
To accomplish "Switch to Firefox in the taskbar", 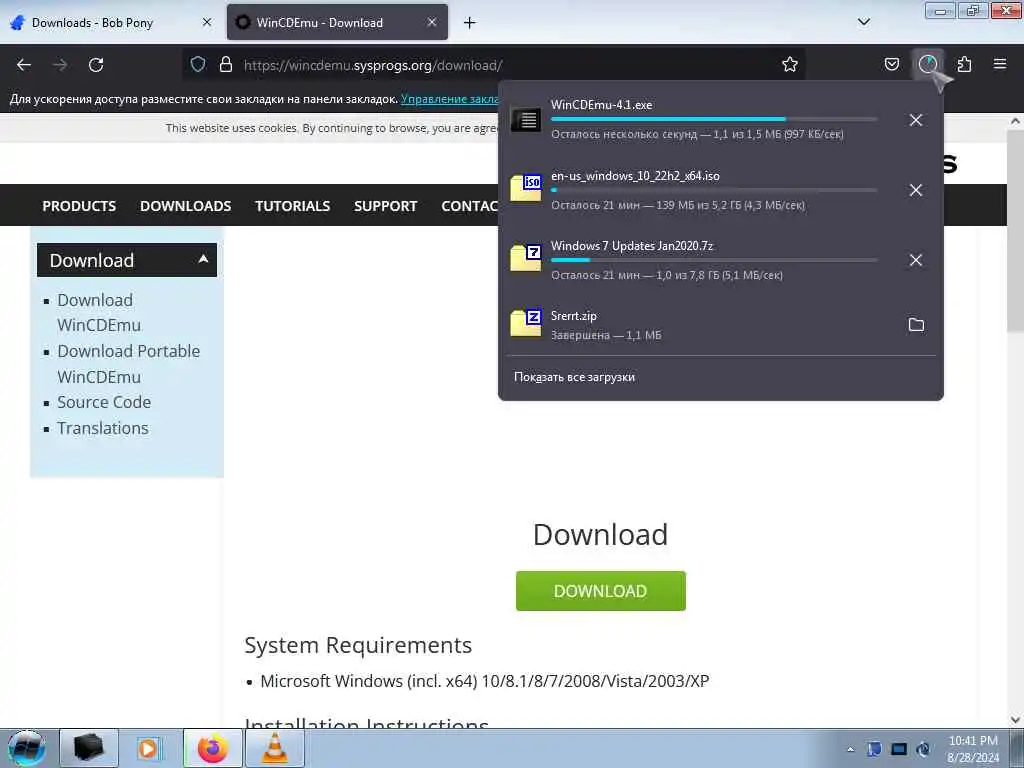I will pyautogui.click(x=213, y=748).
